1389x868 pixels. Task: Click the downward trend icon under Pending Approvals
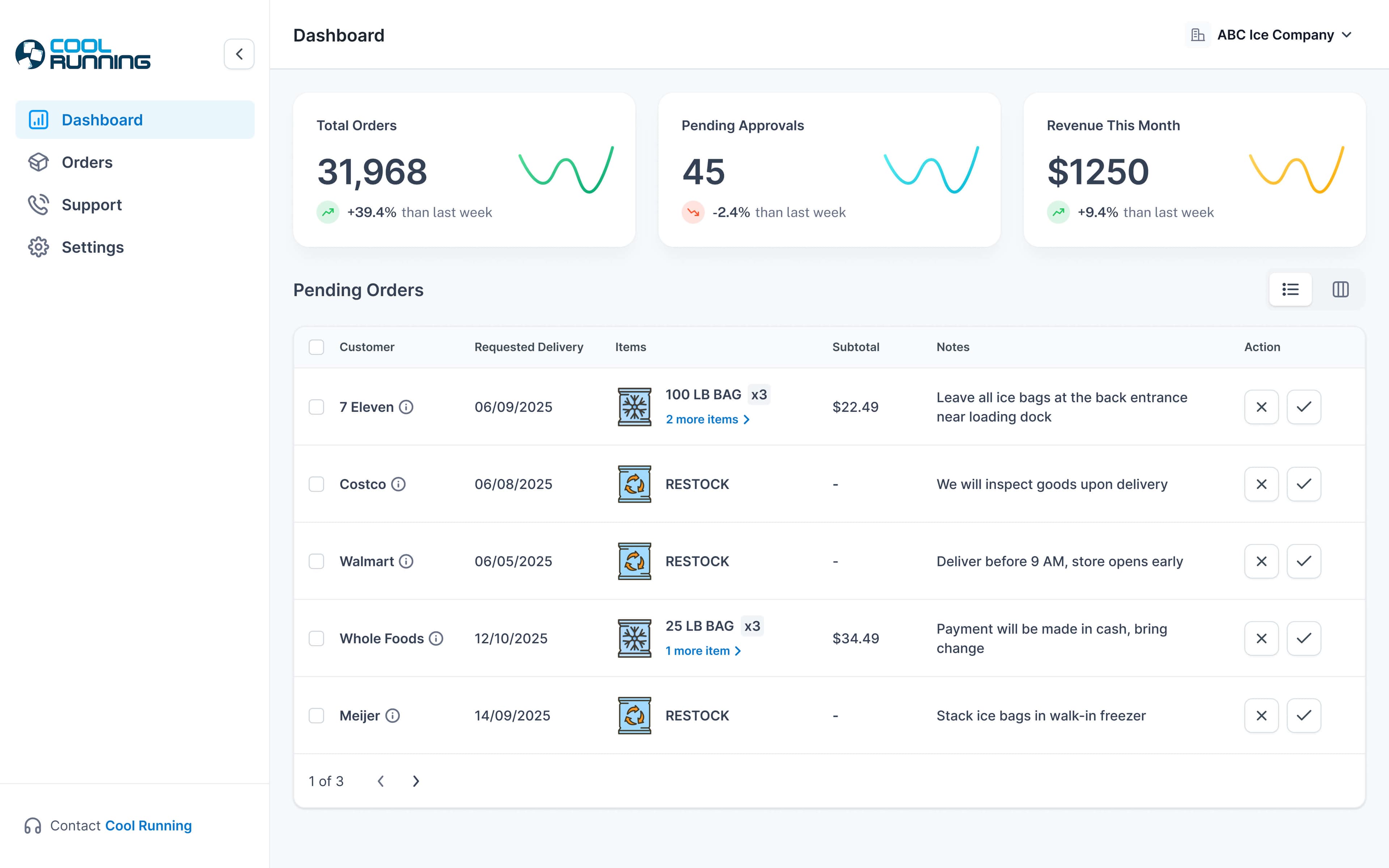pyautogui.click(x=693, y=212)
